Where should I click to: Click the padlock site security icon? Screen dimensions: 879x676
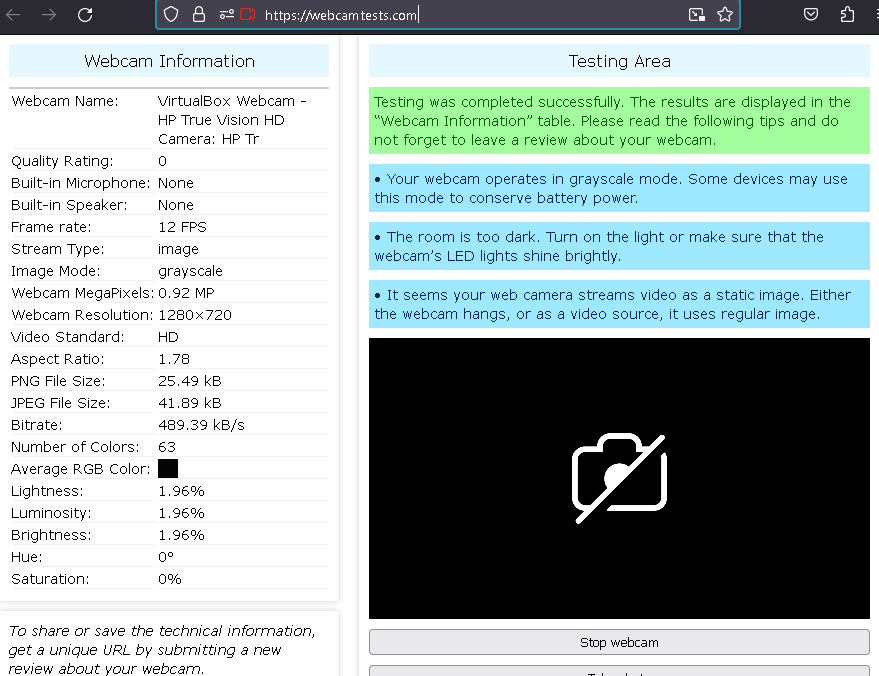[x=202, y=15]
